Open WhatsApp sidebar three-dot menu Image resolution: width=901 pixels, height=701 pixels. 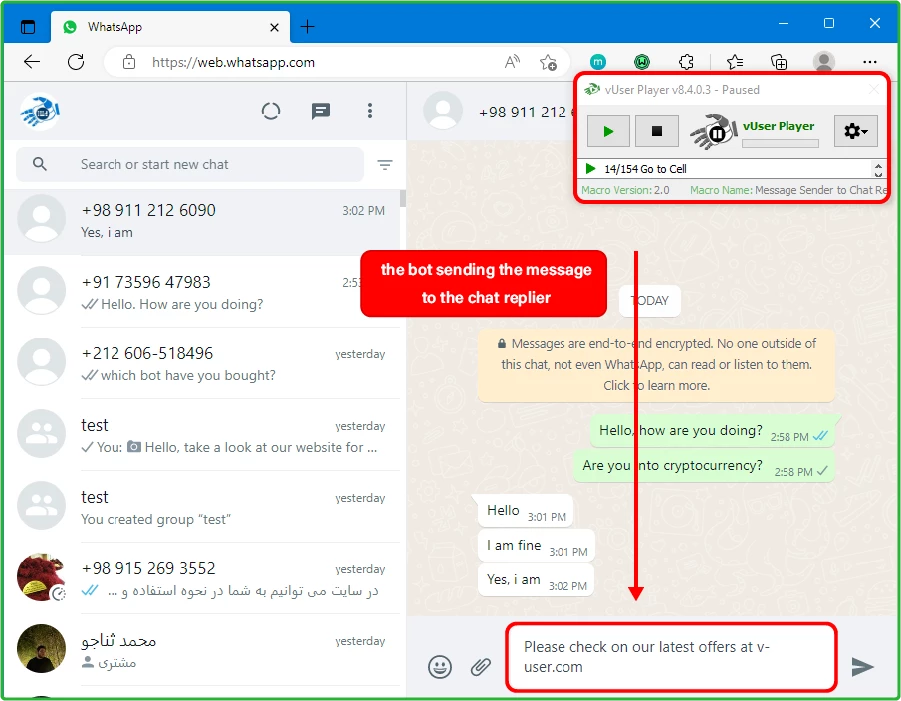tap(369, 110)
